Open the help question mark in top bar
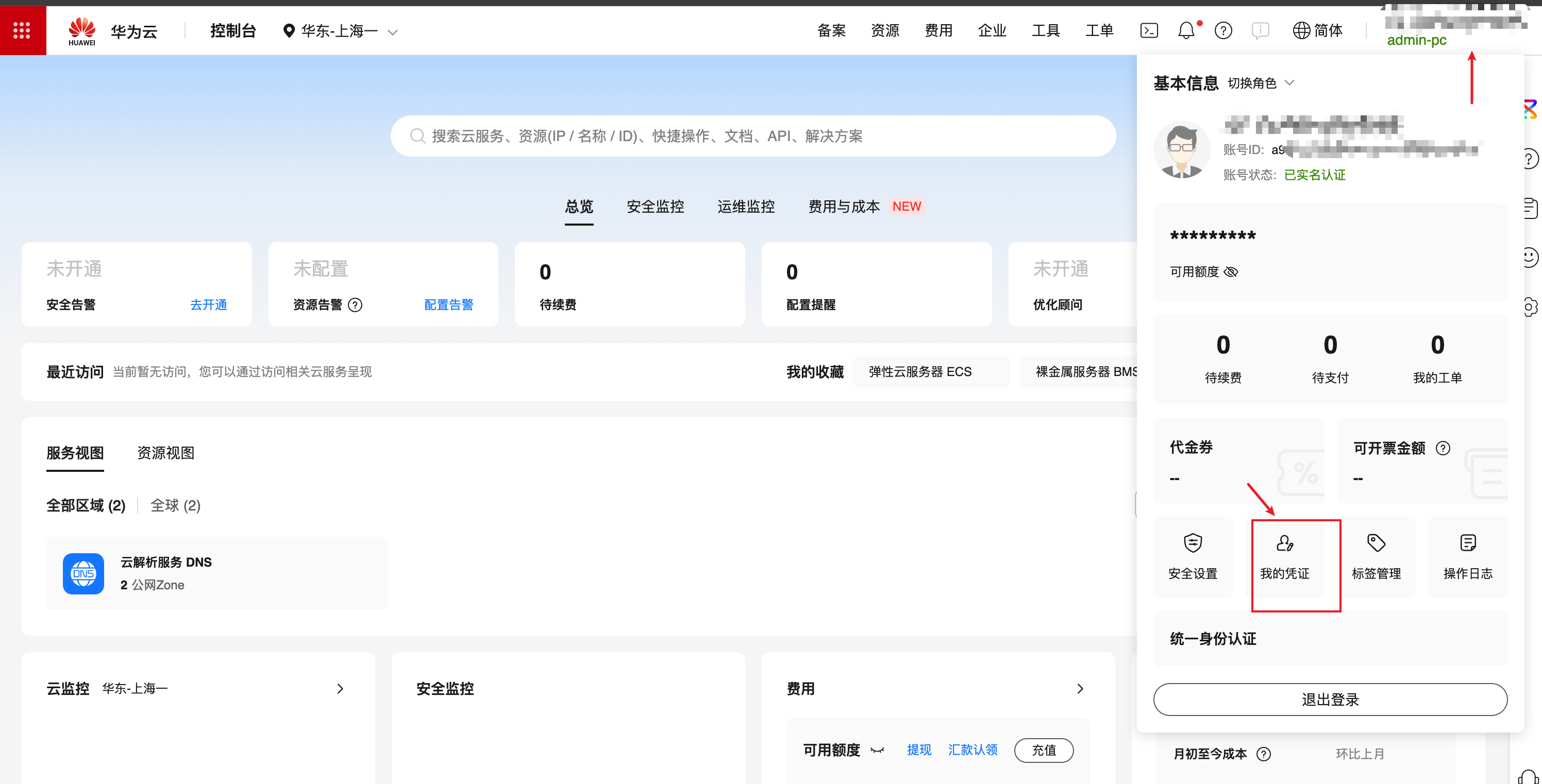The image size is (1542, 784). [x=1223, y=30]
